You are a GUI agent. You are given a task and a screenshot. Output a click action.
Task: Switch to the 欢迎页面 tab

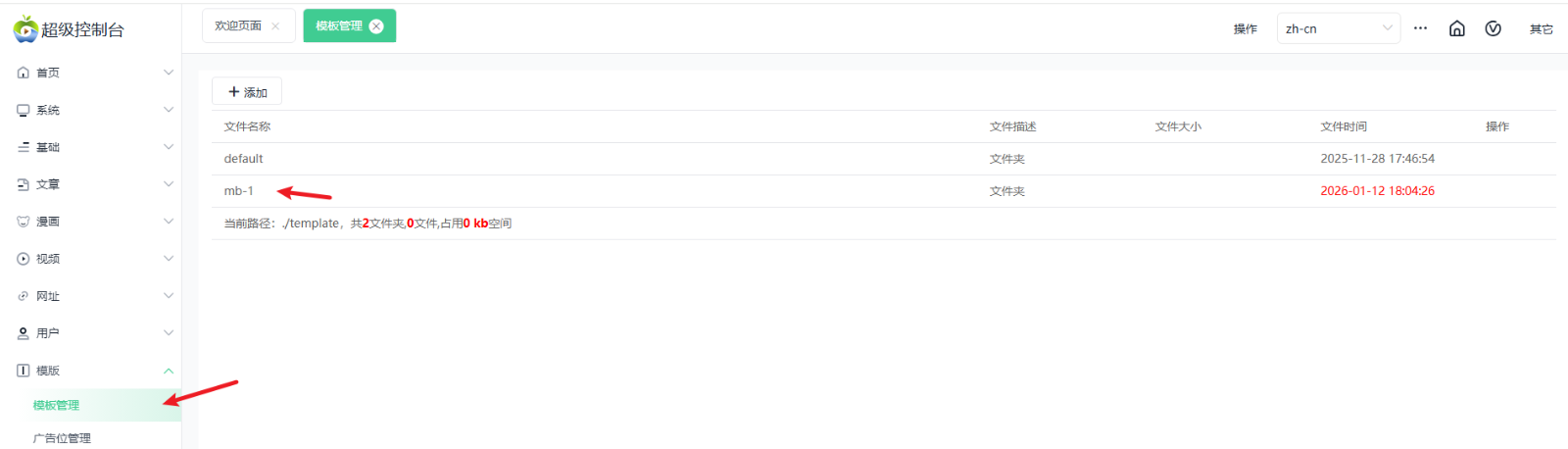(238, 26)
